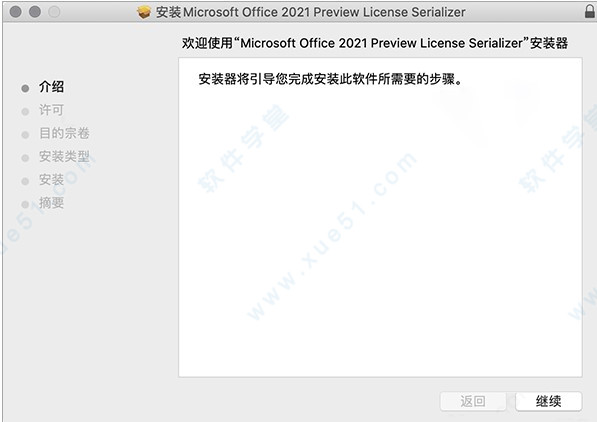Click the window minimize button
The height and width of the screenshot is (422, 597).
(35, 12)
